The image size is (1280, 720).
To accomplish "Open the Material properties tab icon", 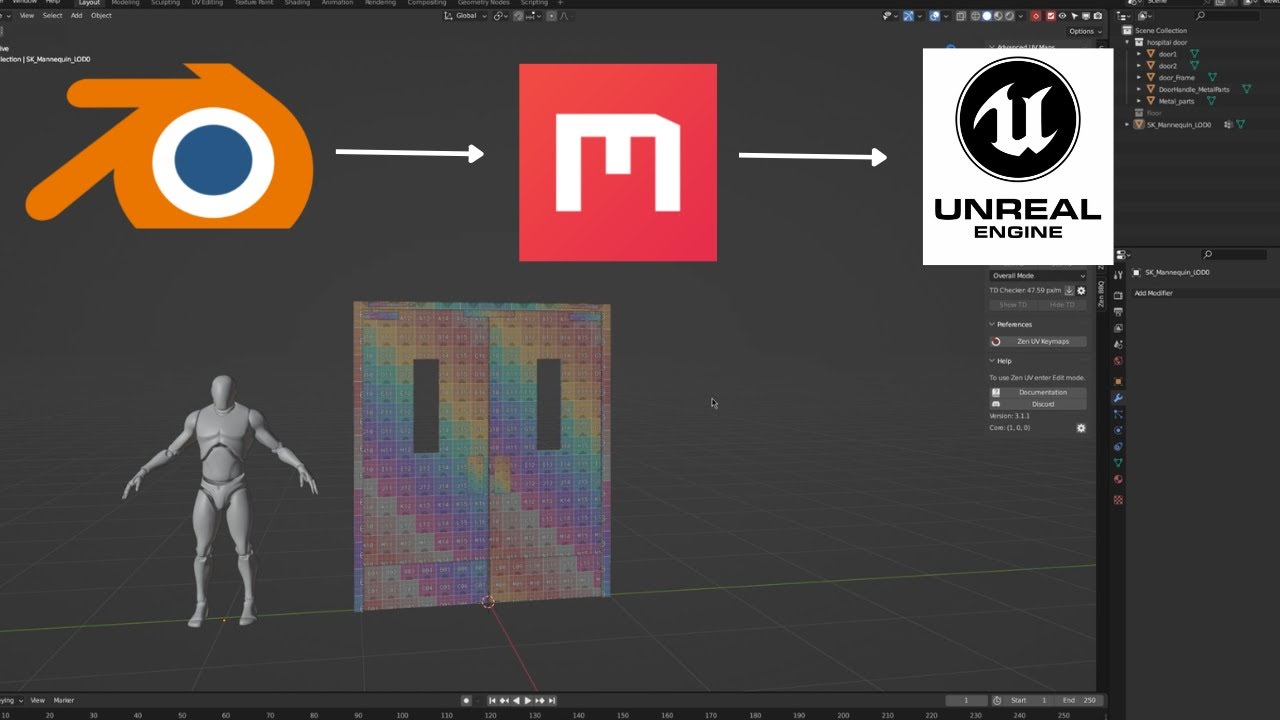I will [x=1118, y=480].
